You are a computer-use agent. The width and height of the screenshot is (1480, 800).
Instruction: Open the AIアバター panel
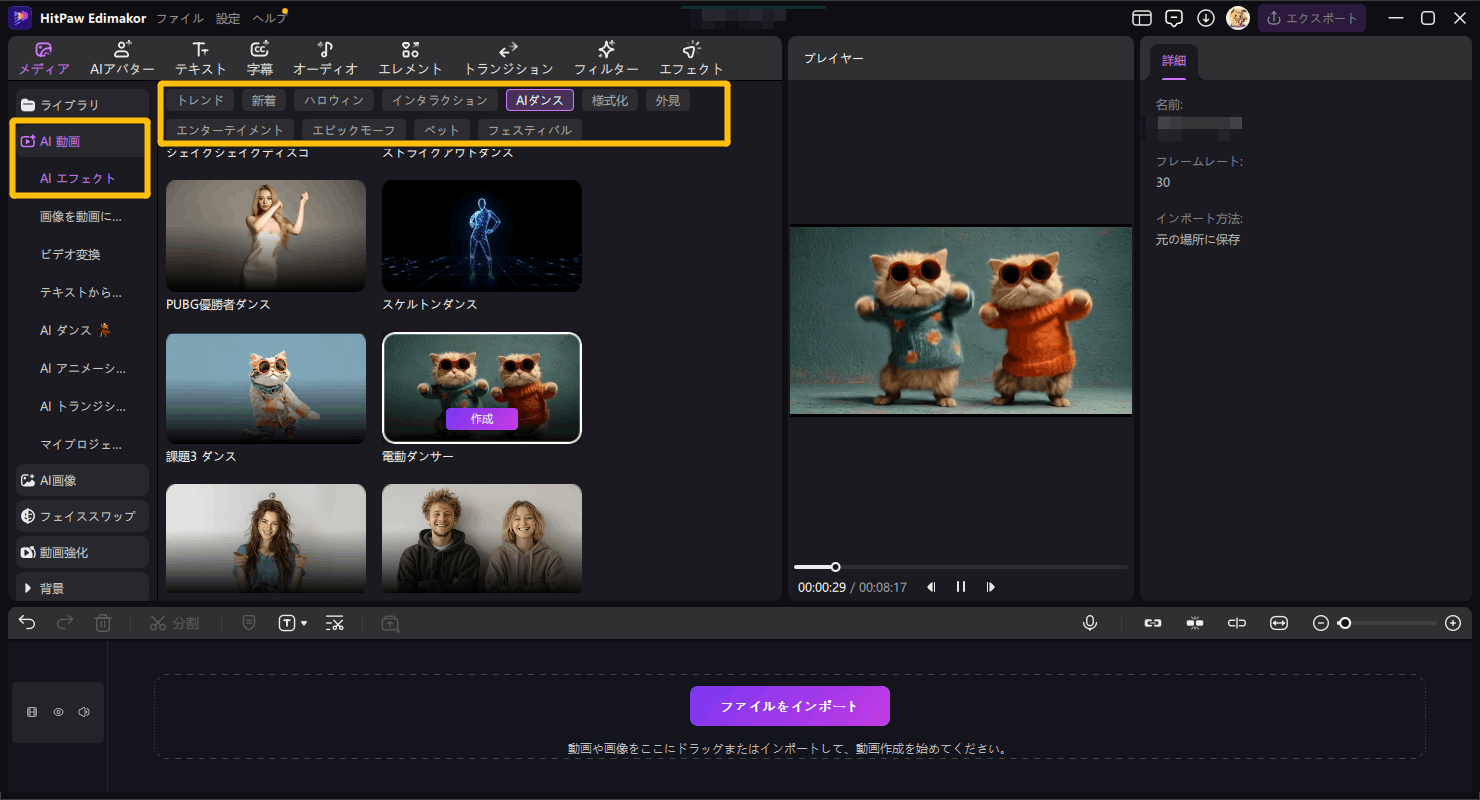(x=122, y=58)
